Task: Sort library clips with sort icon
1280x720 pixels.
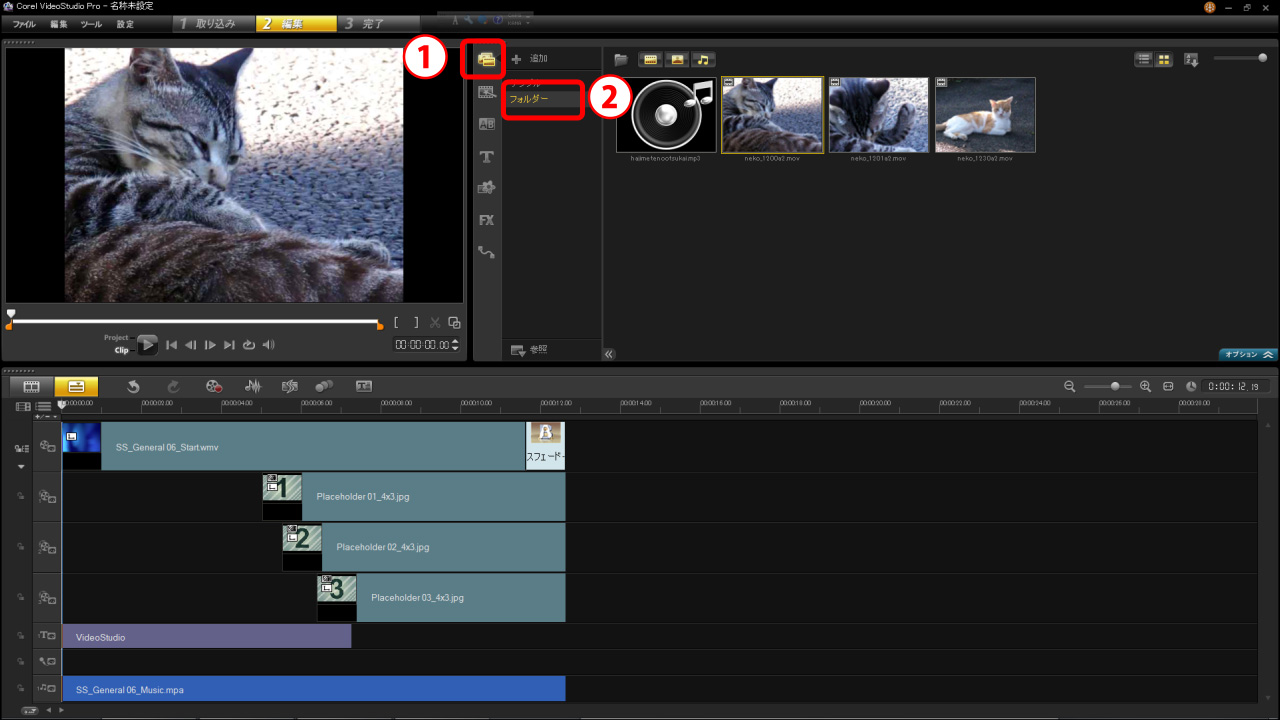Action: tap(1191, 60)
